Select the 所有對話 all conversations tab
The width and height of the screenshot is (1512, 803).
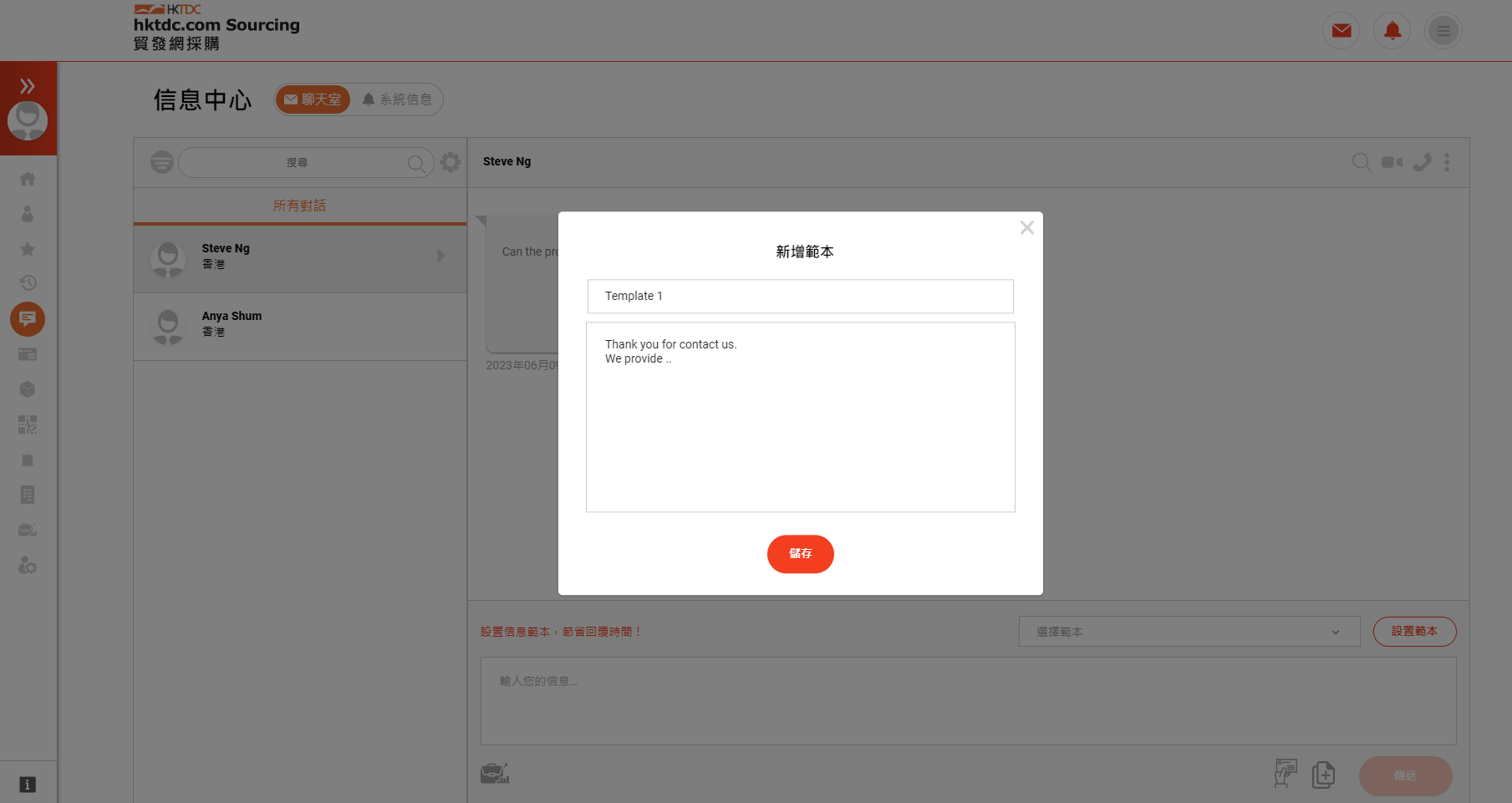(x=299, y=206)
